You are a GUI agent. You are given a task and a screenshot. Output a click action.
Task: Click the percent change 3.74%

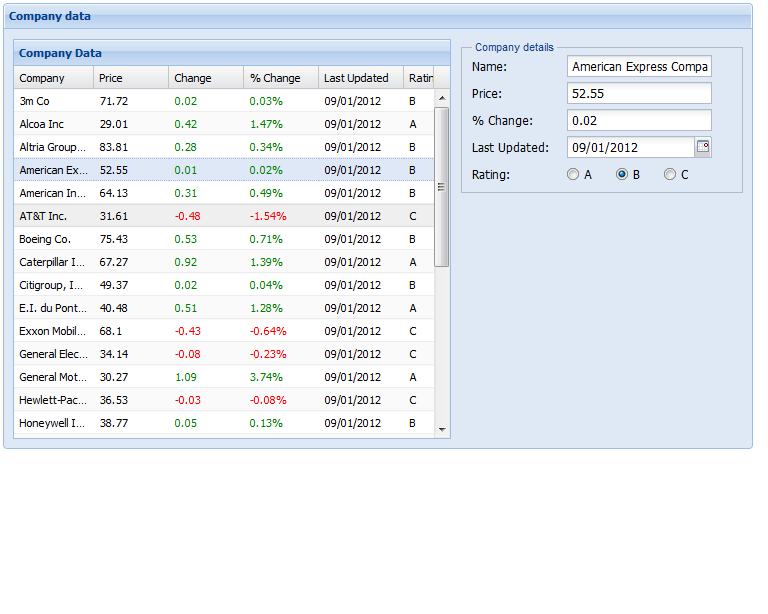point(266,377)
